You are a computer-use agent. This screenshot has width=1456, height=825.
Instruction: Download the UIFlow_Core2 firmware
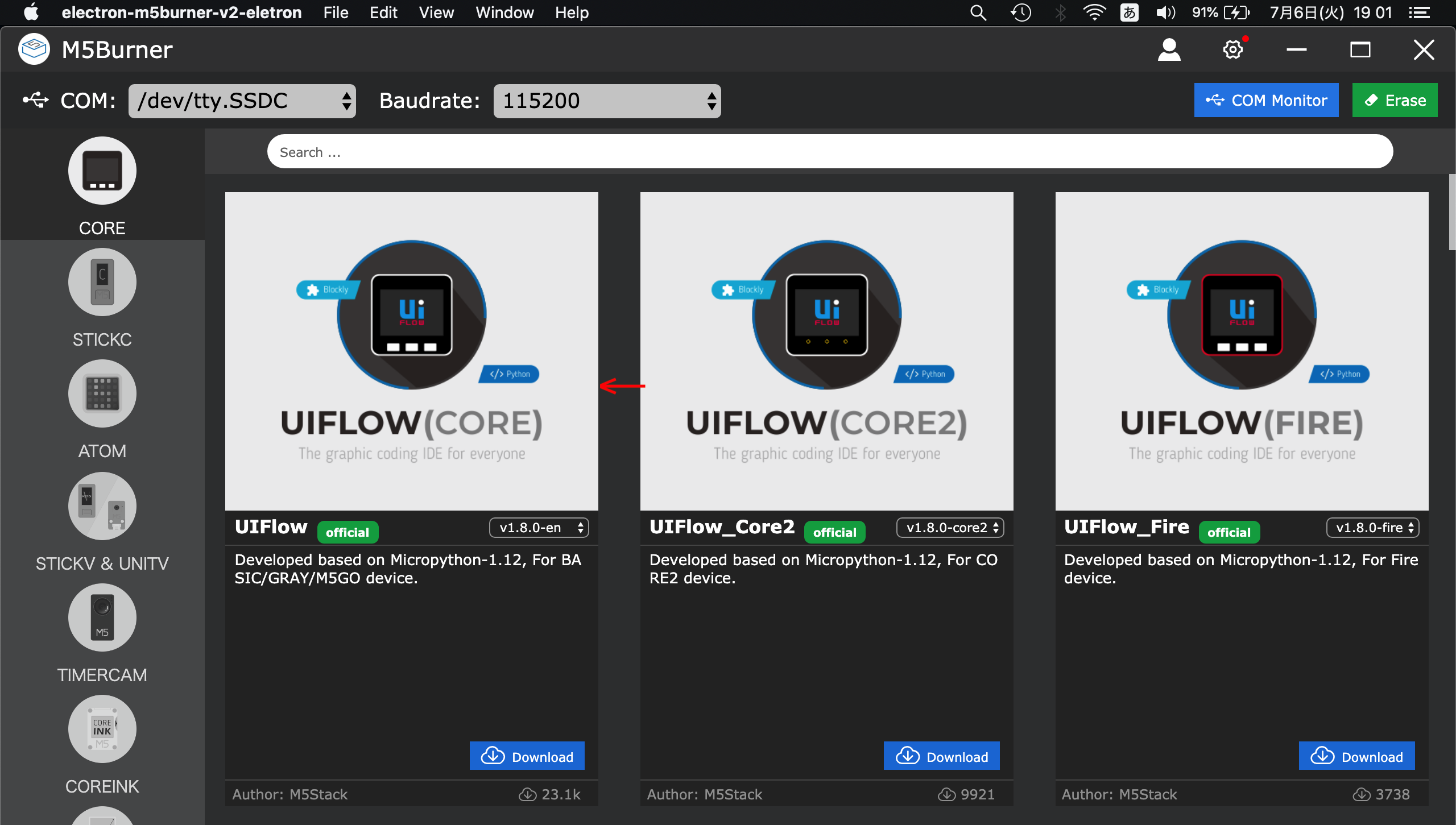(x=942, y=756)
